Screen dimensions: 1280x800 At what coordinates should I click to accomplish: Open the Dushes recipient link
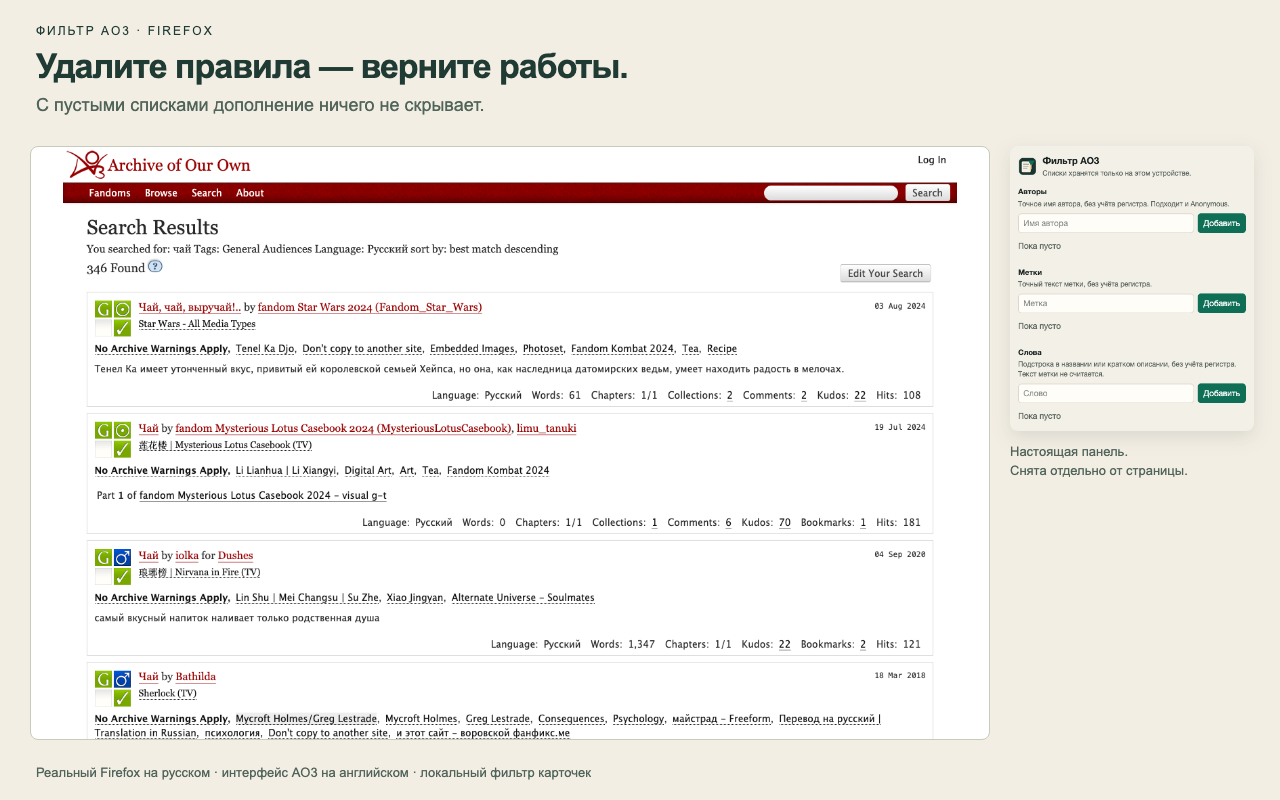click(x=235, y=555)
